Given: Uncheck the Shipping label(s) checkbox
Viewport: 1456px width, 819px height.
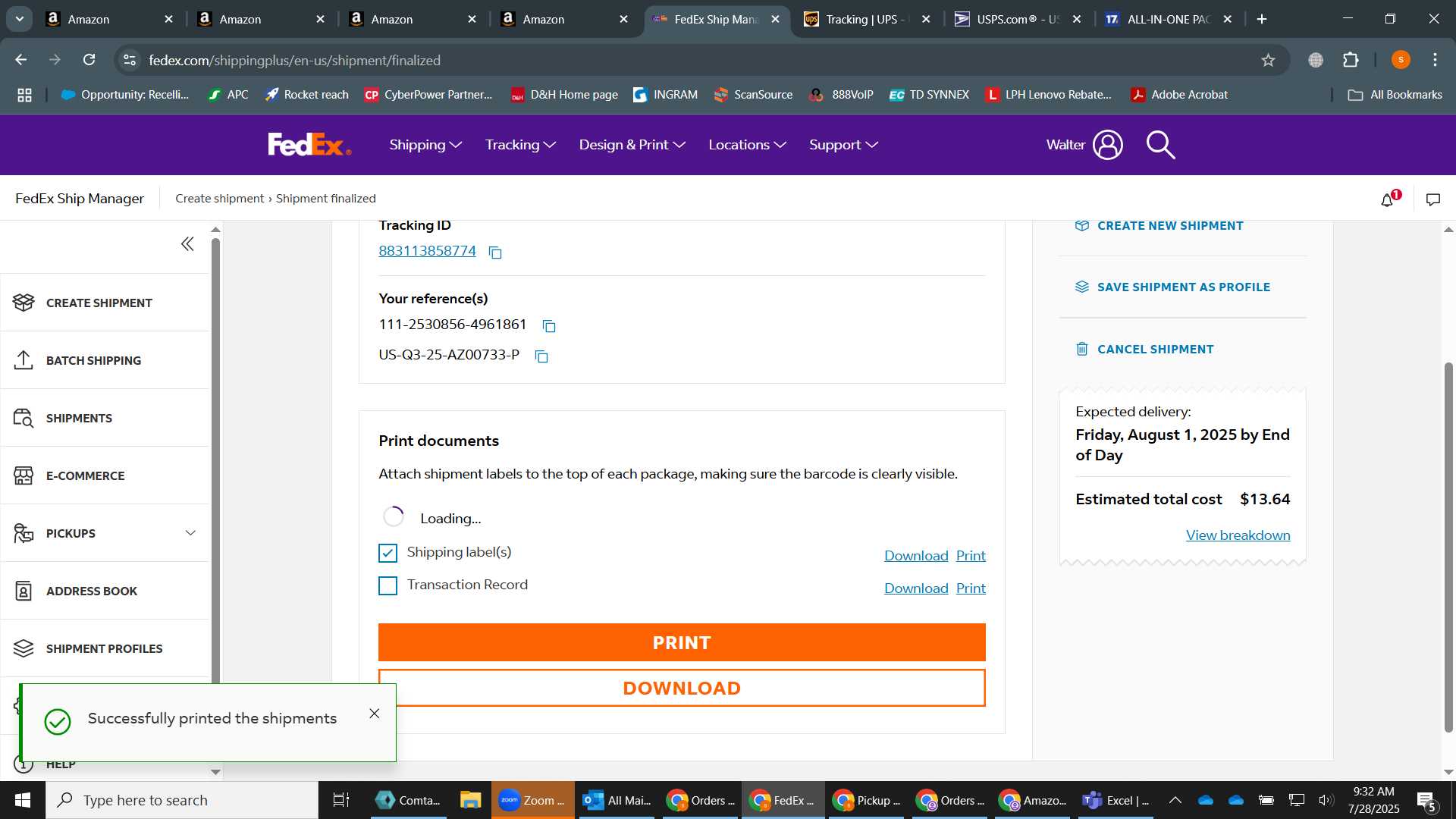Looking at the screenshot, I should coord(388,554).
